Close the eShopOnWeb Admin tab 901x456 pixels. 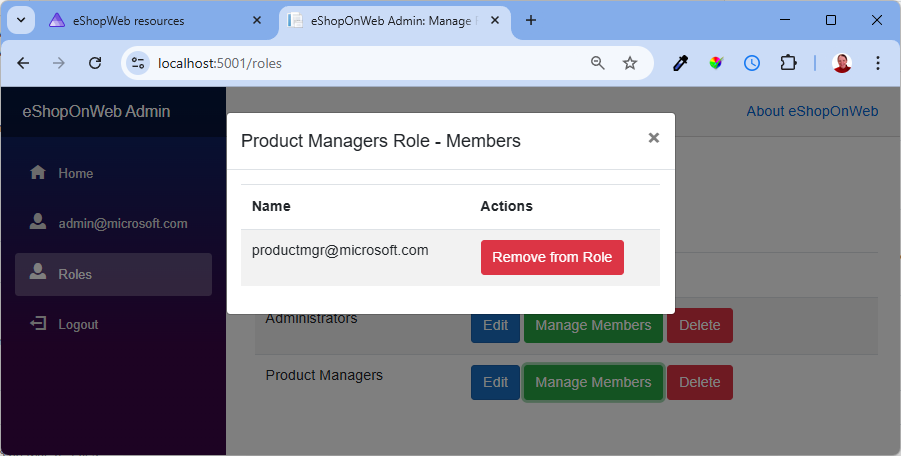(495, 20)
